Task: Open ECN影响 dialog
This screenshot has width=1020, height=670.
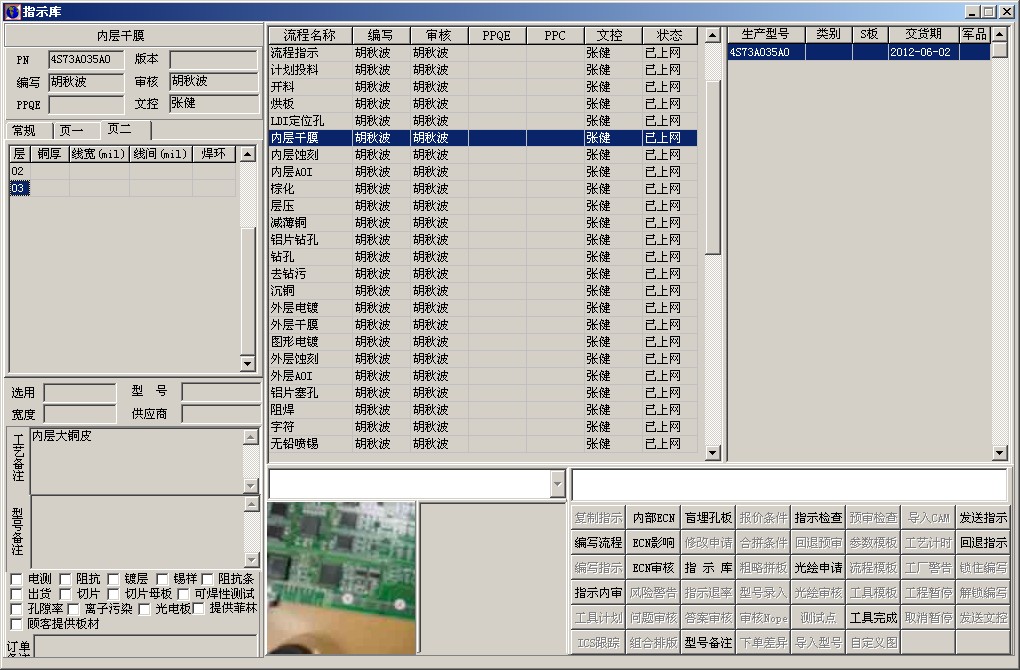Action: [654, 543]
